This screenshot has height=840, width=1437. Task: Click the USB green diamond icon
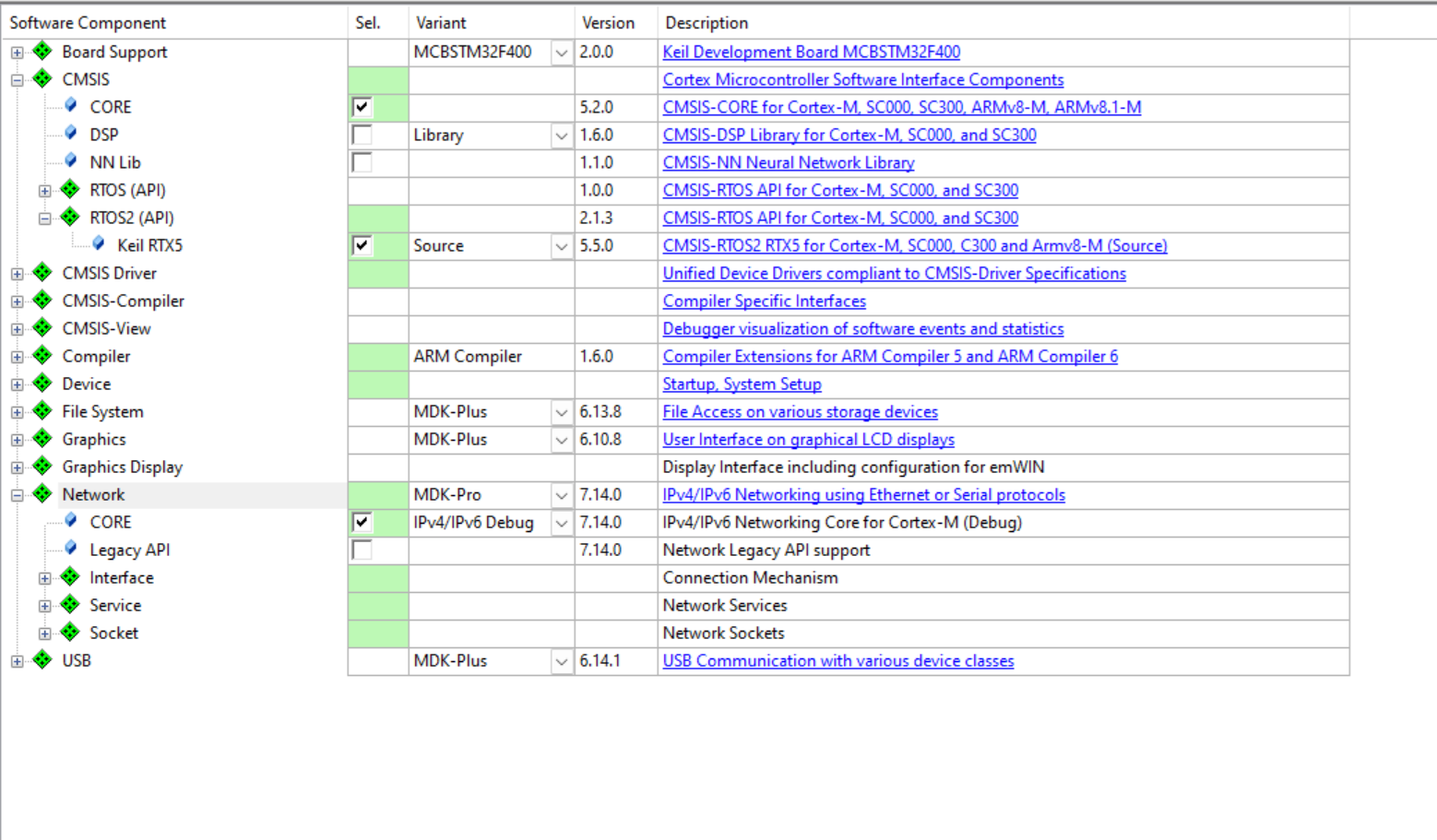click(x=42, y=659)
